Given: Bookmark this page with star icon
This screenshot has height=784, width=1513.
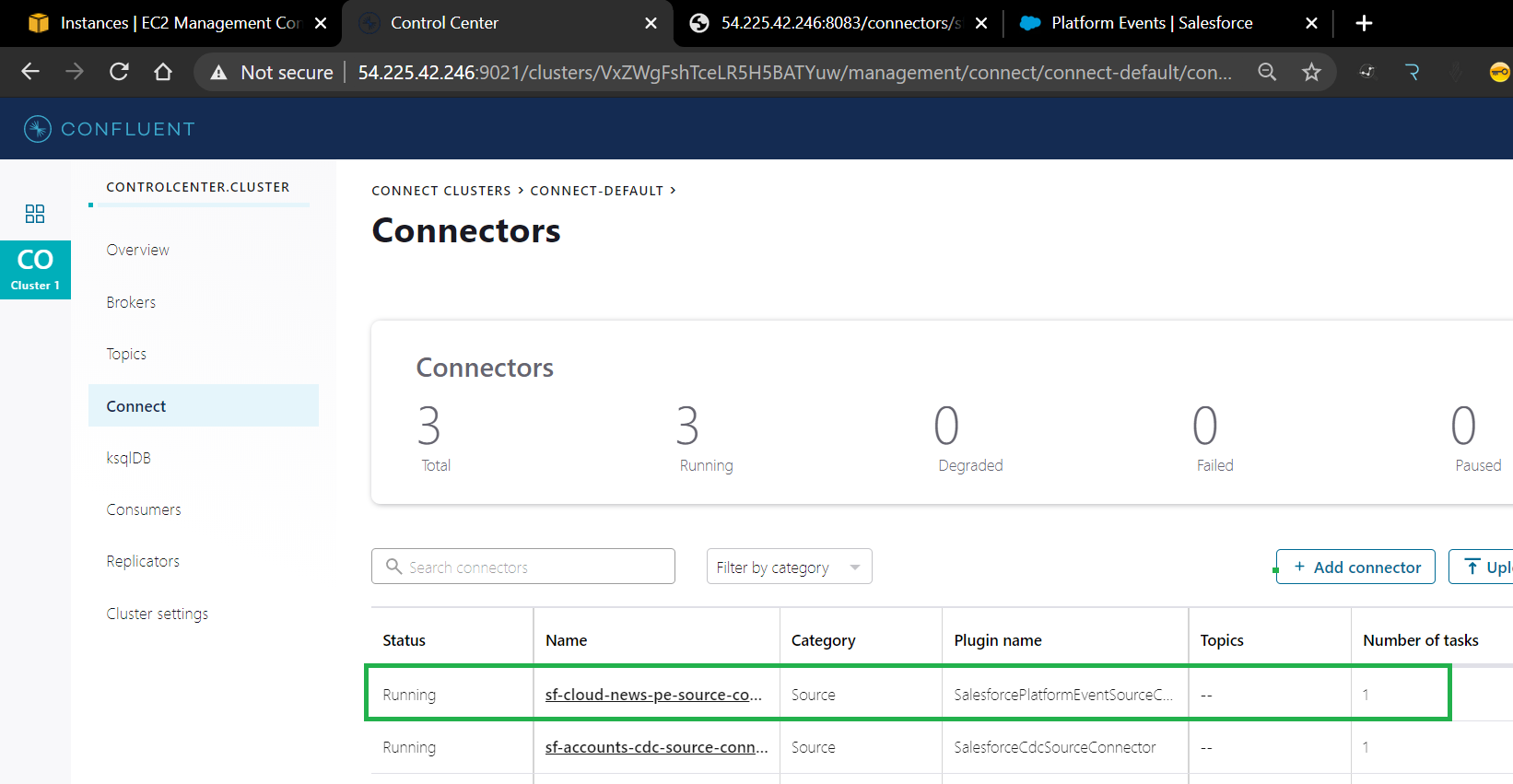Looking at the screenshot, I should coord(1311,72).
